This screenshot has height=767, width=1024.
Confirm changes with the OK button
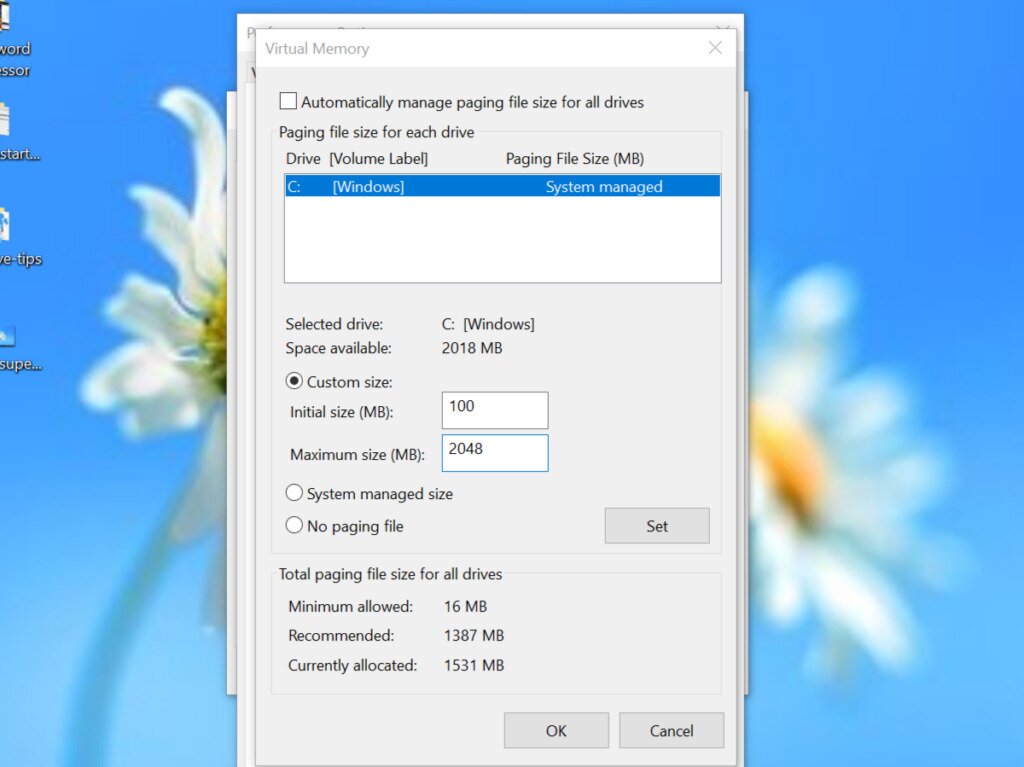[x=555, y=730]
